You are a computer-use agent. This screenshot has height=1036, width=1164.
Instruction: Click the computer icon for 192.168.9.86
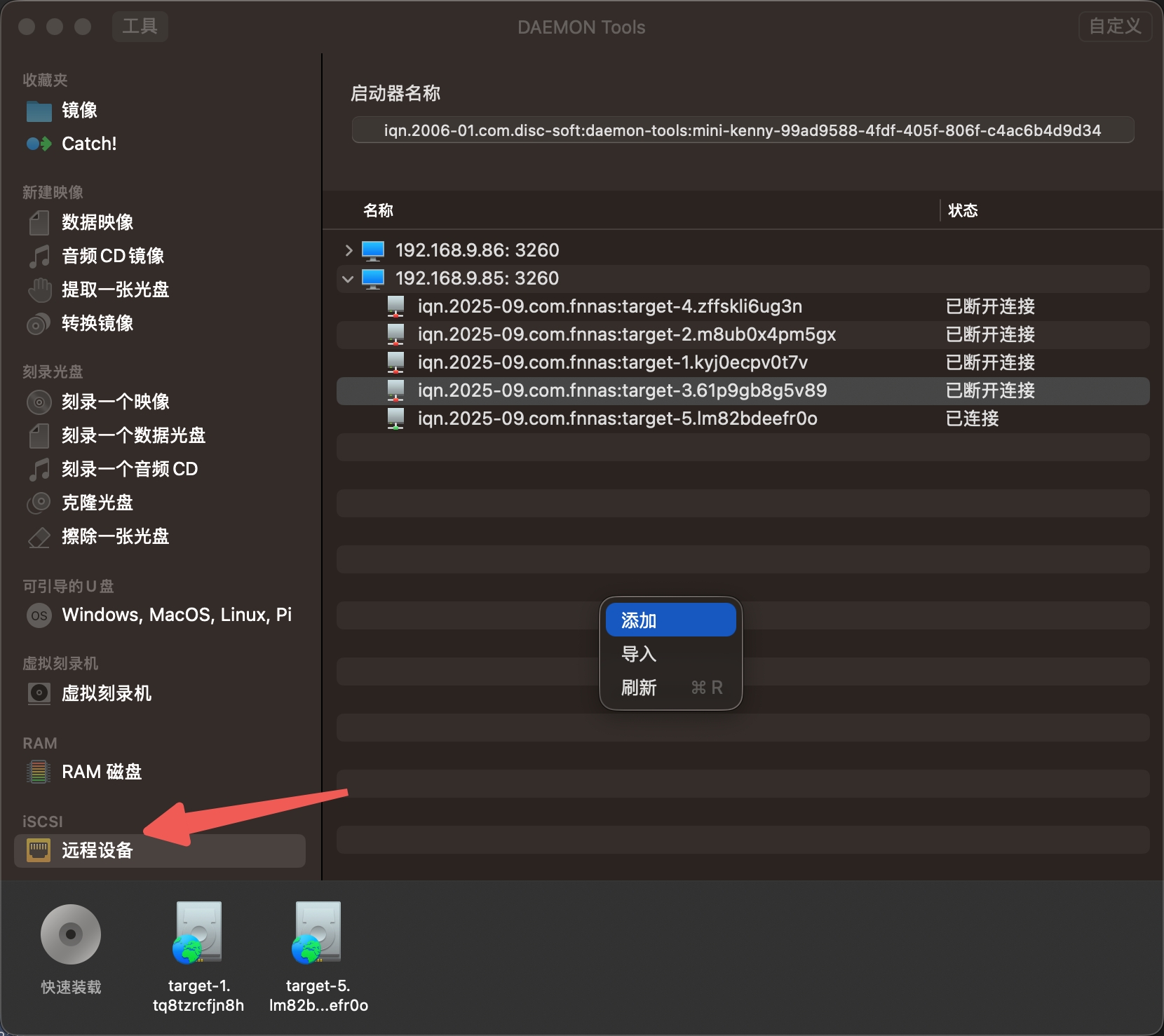pos(373,250)
